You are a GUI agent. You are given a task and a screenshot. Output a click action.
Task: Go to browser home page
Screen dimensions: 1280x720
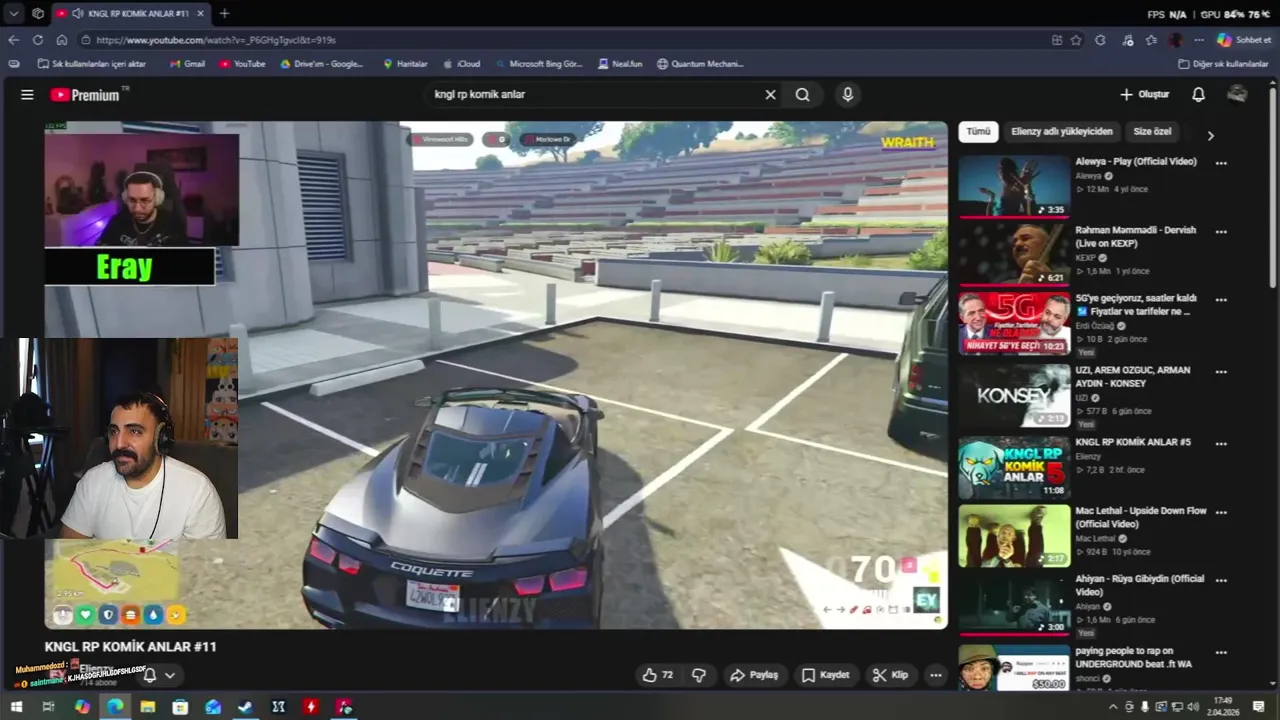point(62,40)
